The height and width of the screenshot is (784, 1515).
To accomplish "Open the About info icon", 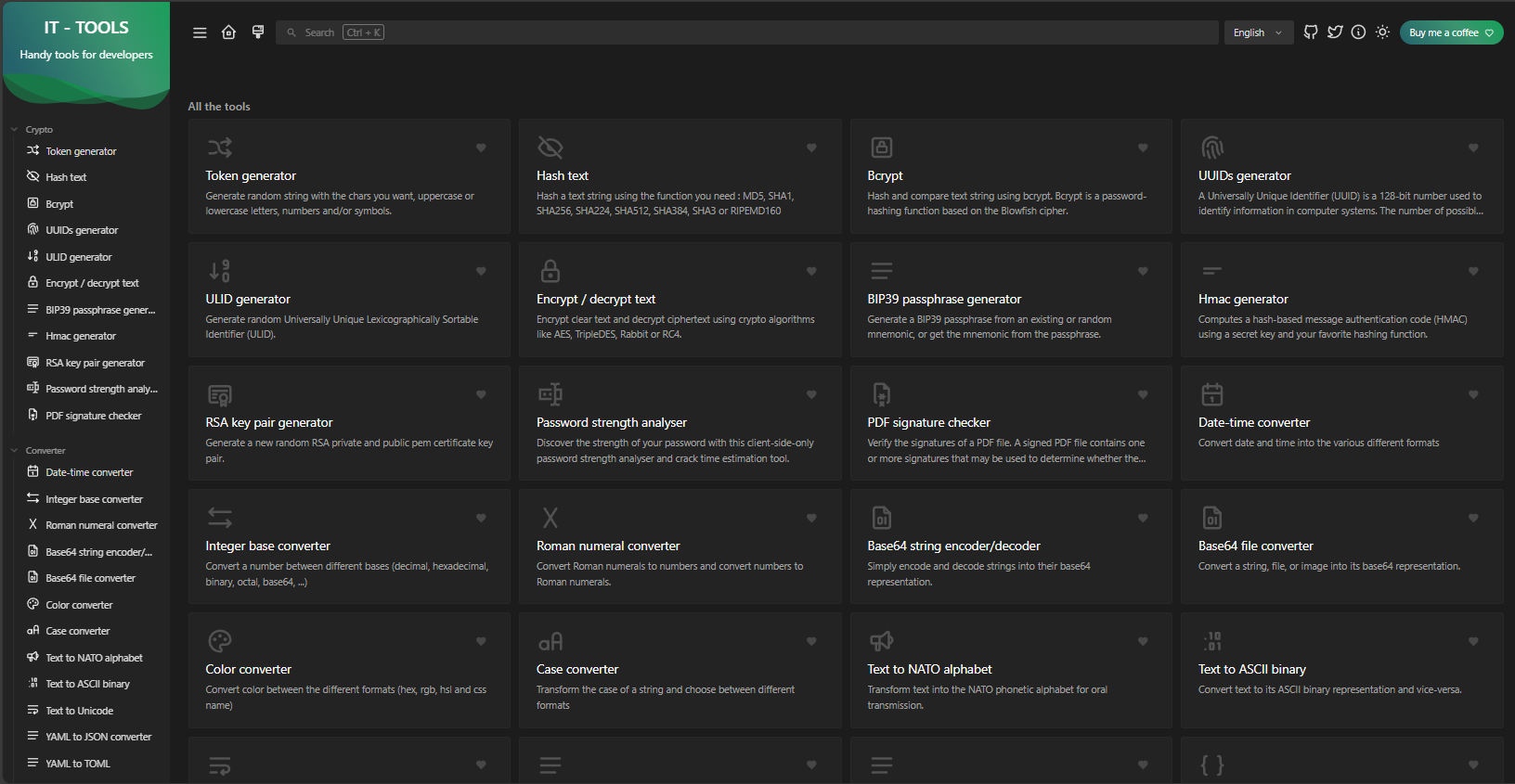I will (1358, 32).
